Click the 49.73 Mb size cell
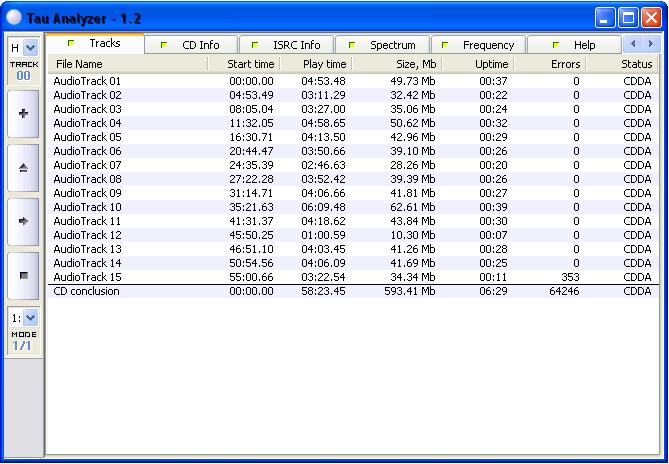Image resolution: width=669 pixels, height=464 pixels. tap(413, 81)
